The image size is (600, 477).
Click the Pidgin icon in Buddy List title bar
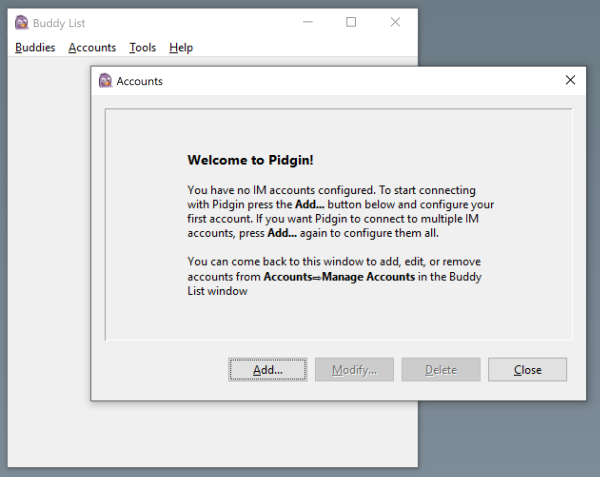(x=21, y=23)
